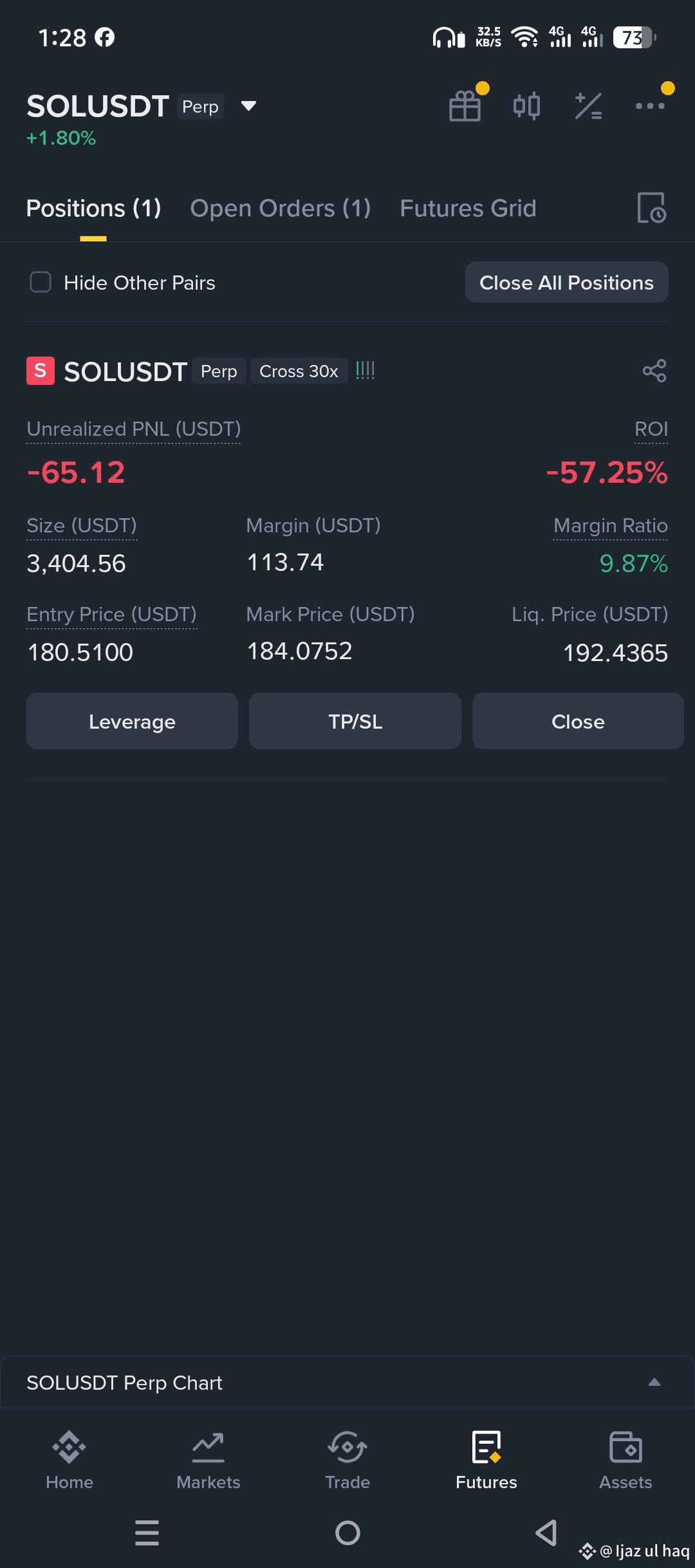The height and width of the screenshot is (1568, 695).
Task: Tick the Hide Other Pairs checkbox
Action: pyautogui.click(x=41, y=282)
